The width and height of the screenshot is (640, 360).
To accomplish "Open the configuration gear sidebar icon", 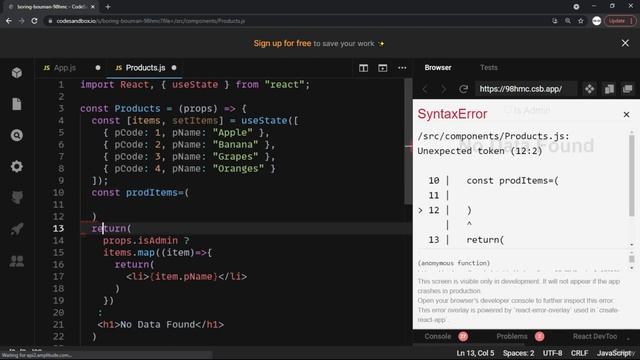I will [x=17, y=167].
